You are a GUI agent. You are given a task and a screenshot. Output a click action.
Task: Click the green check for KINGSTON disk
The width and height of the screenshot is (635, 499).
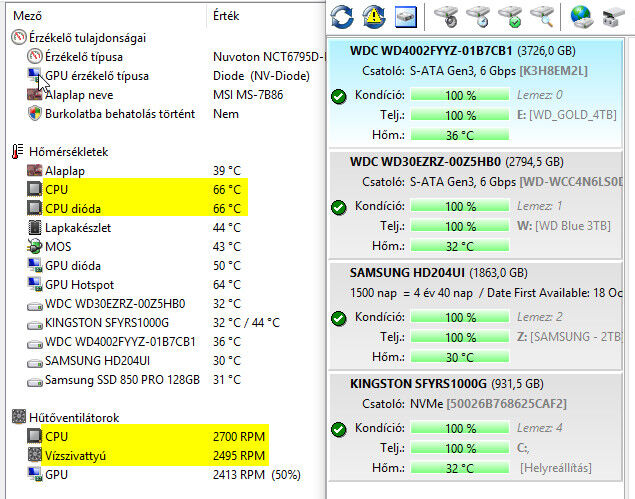pyautogui.click(x=339, y=429)
